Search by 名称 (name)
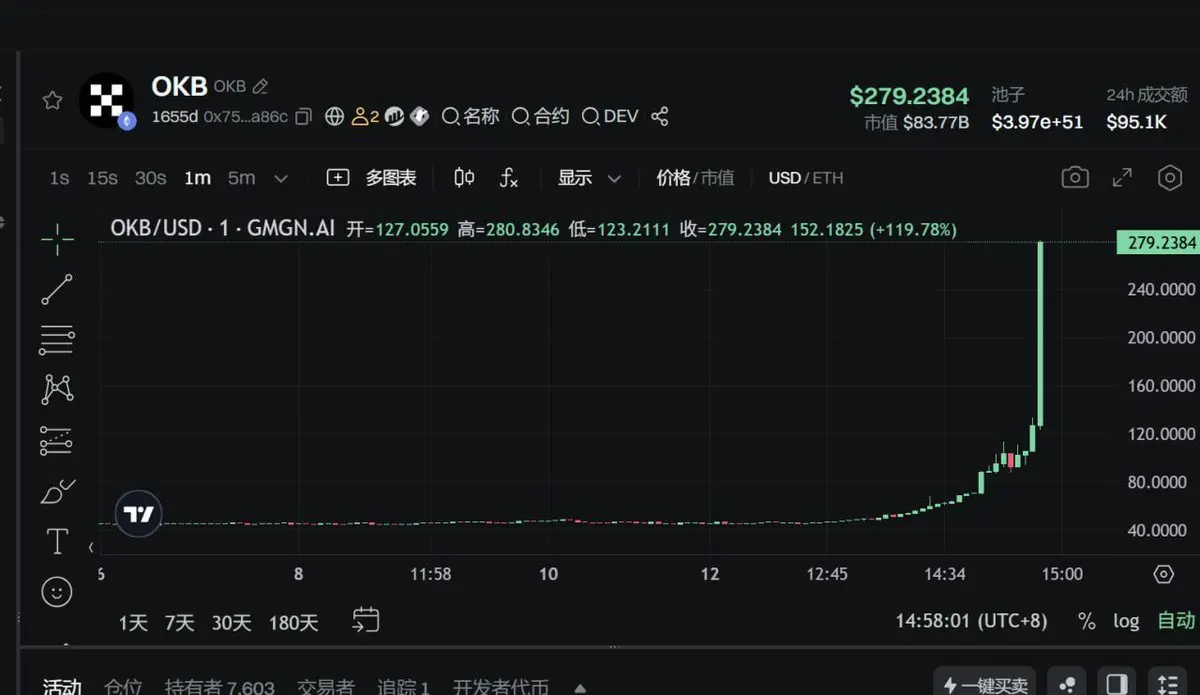 coord(470,117)
